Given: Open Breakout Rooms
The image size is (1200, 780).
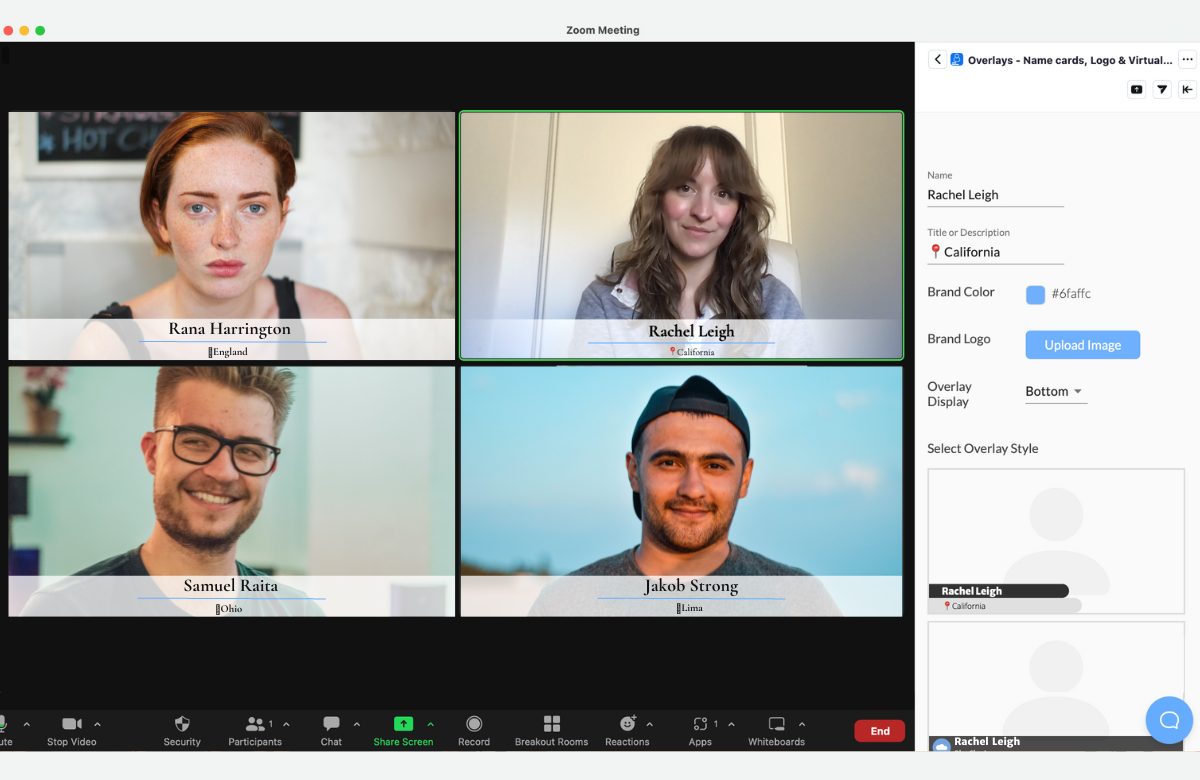Looking at the screenshot, I should click(551, 724).
